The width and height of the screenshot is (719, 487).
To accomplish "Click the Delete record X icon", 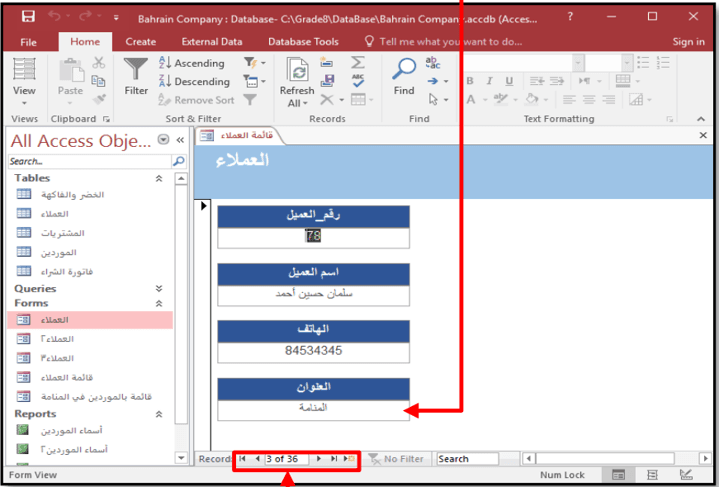I will click(x=327, y=99).
